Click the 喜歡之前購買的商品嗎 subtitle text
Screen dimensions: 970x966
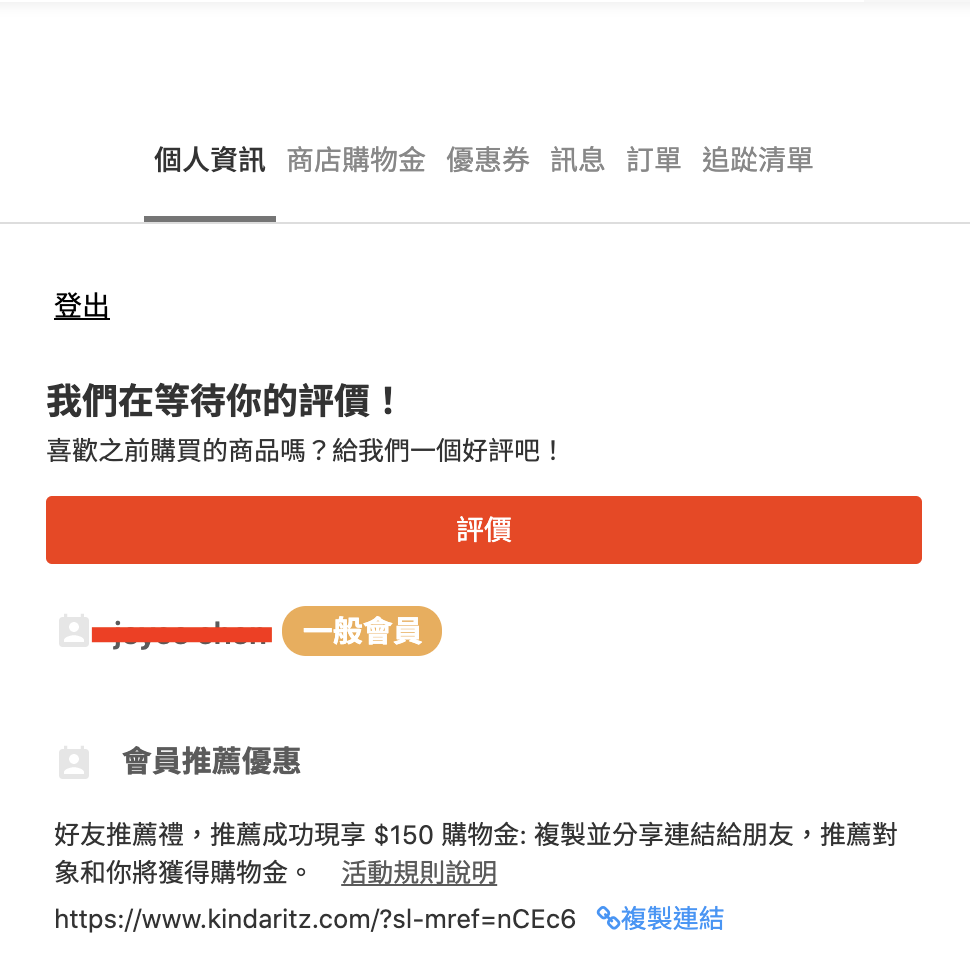(305, 451)
